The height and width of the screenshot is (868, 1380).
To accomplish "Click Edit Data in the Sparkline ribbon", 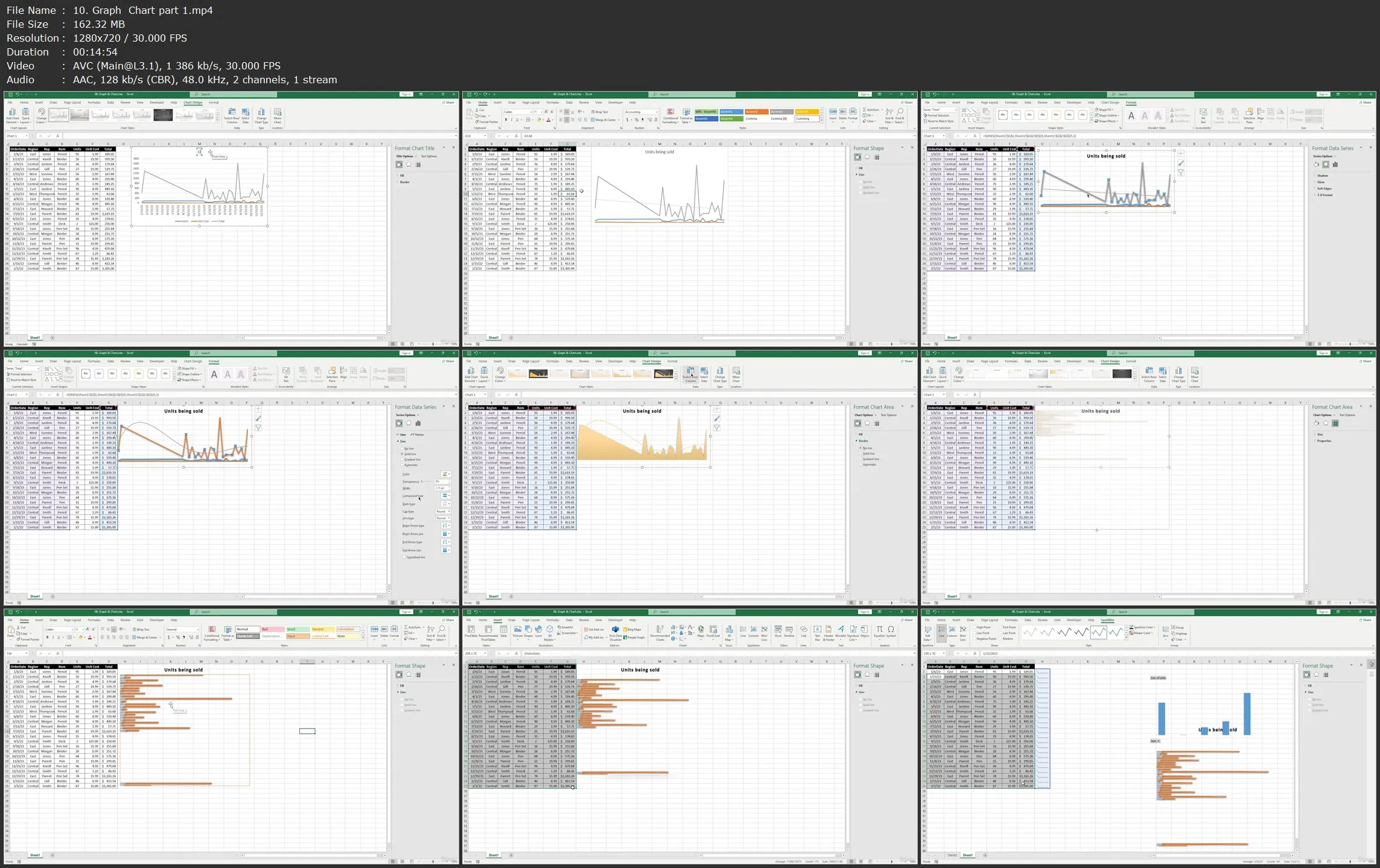I will [927, 633].
